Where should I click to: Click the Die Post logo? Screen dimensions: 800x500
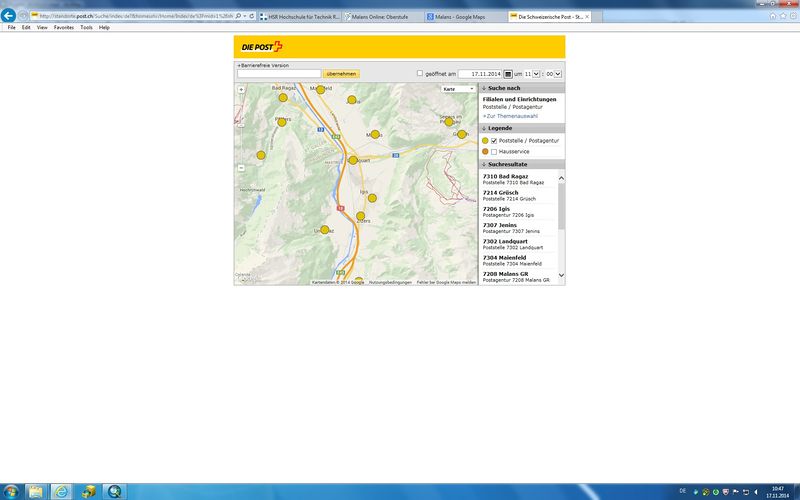click(x=263, y=47)
